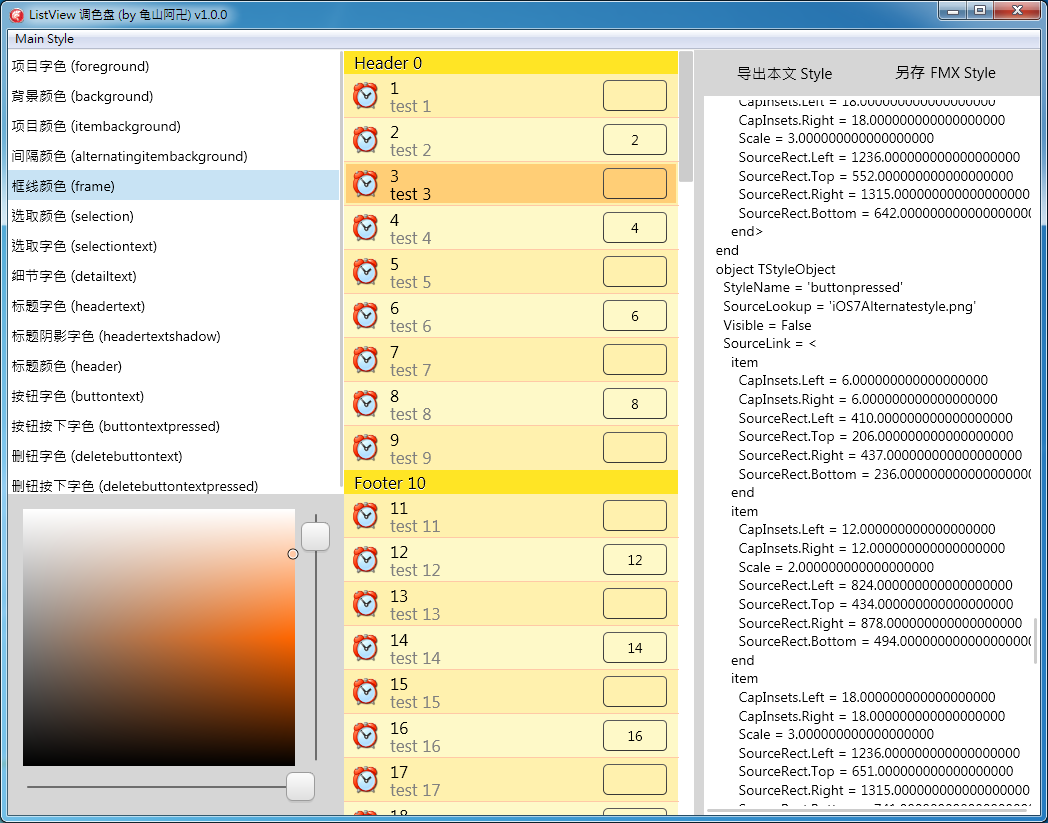The image size is (1048, 823).
Task: Select list item test 13
Action: (511, 604)
